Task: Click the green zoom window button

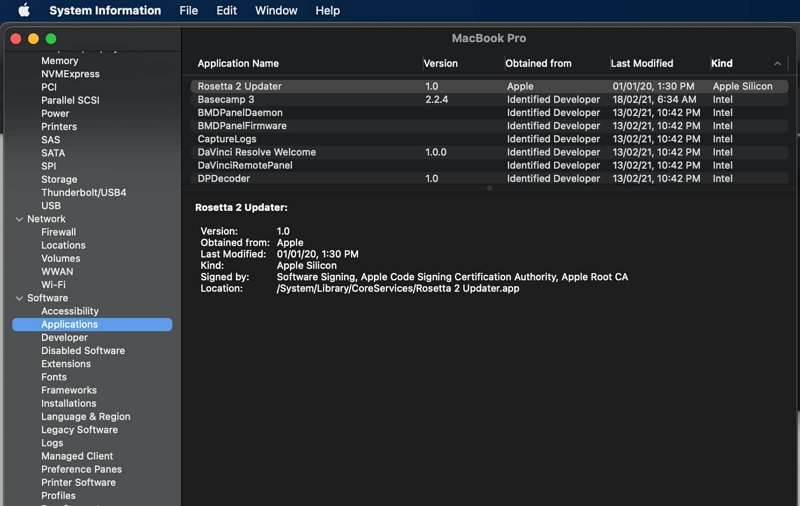Action: coord(51,39)
